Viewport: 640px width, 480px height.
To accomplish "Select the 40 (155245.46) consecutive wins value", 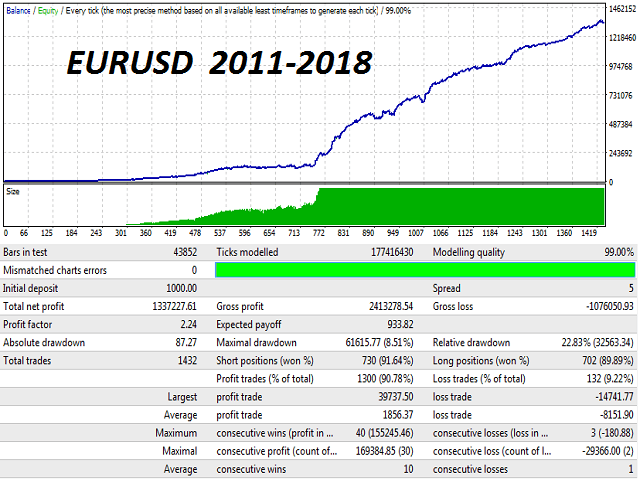I will (x=384, y=433).
